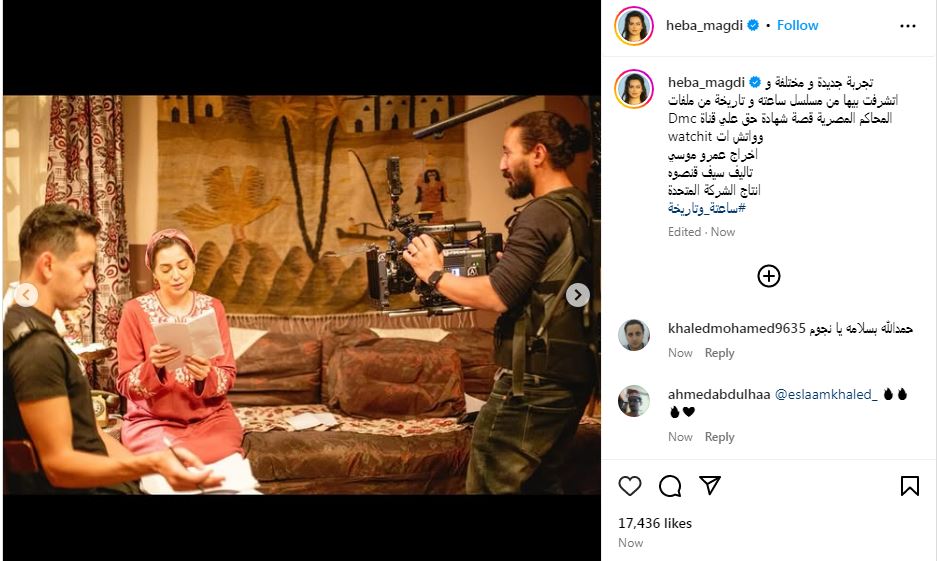Open heba_magdi profile from header username
The height and width of the screenshot is (561, 937).
(704, 25)
